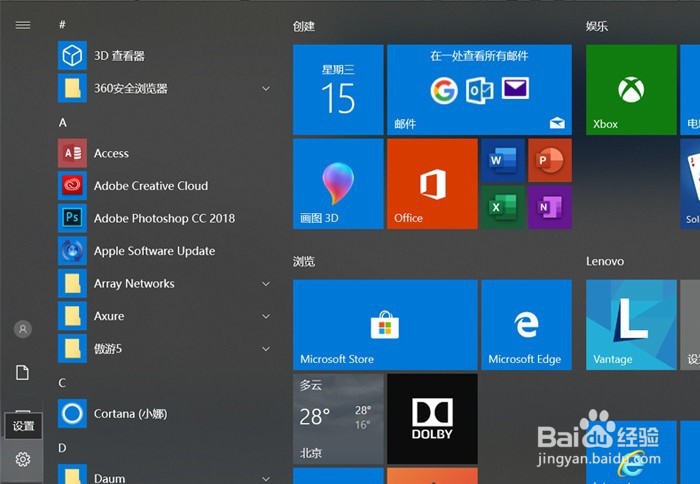700x484 pixels.
Task: Open the Dolby tile
Action: pos(432,419)
